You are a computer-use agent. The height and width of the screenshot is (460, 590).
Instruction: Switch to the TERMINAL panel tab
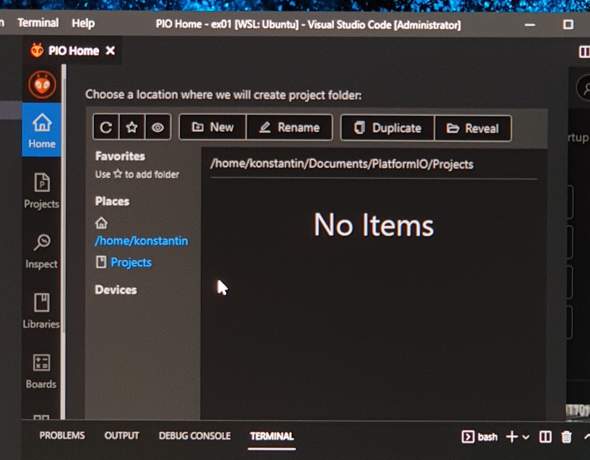272,436
